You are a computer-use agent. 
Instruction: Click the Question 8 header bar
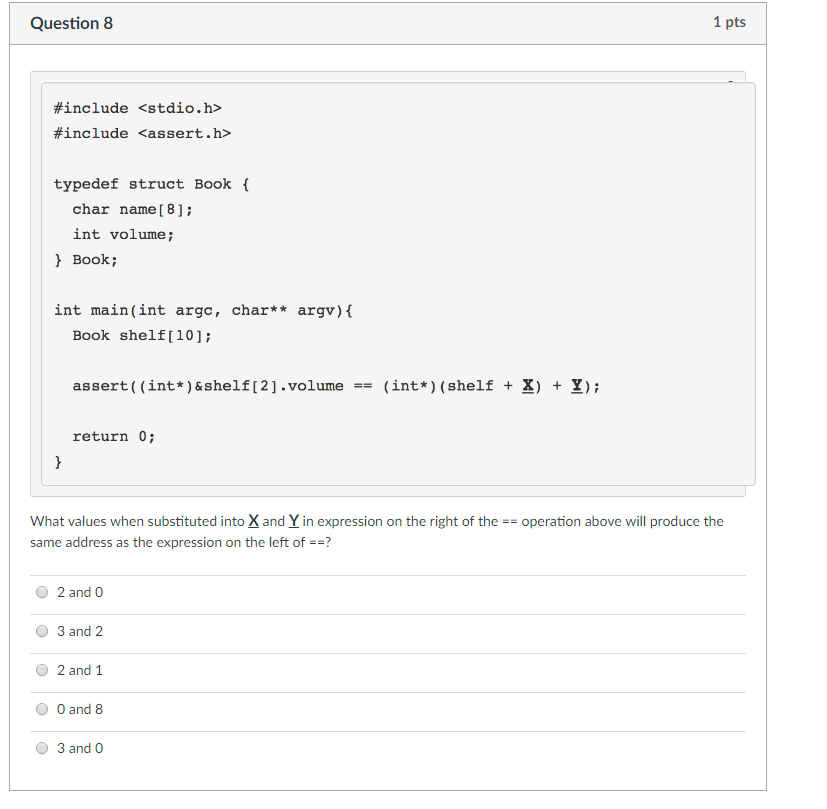(71, 22)
